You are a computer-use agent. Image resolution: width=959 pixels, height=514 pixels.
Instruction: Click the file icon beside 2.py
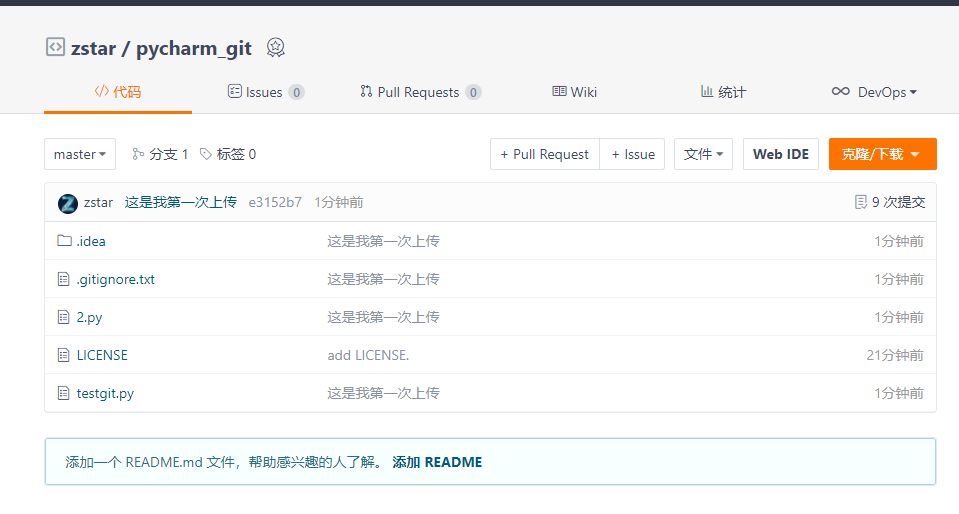[x=64, y=317]
